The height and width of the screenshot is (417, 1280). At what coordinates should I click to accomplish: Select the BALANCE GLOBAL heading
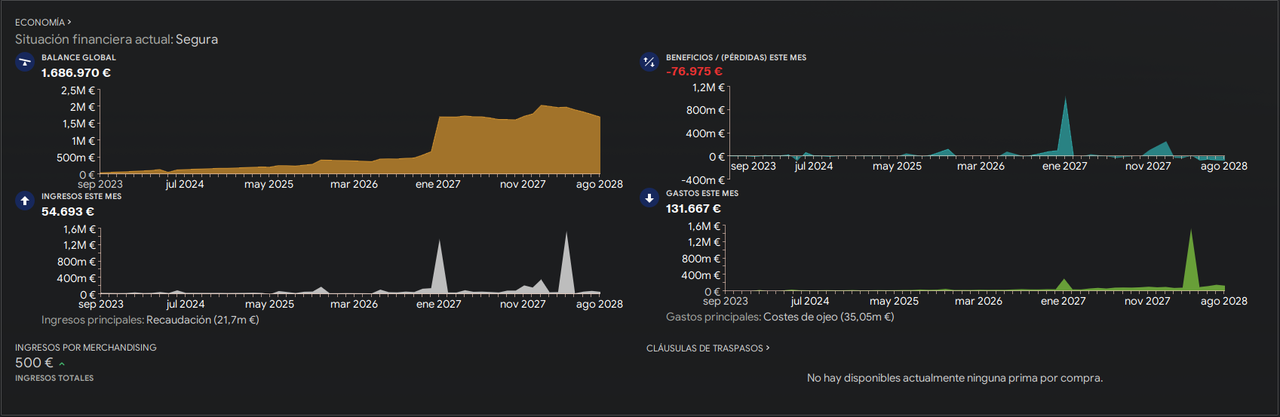(x=79, y=58)
